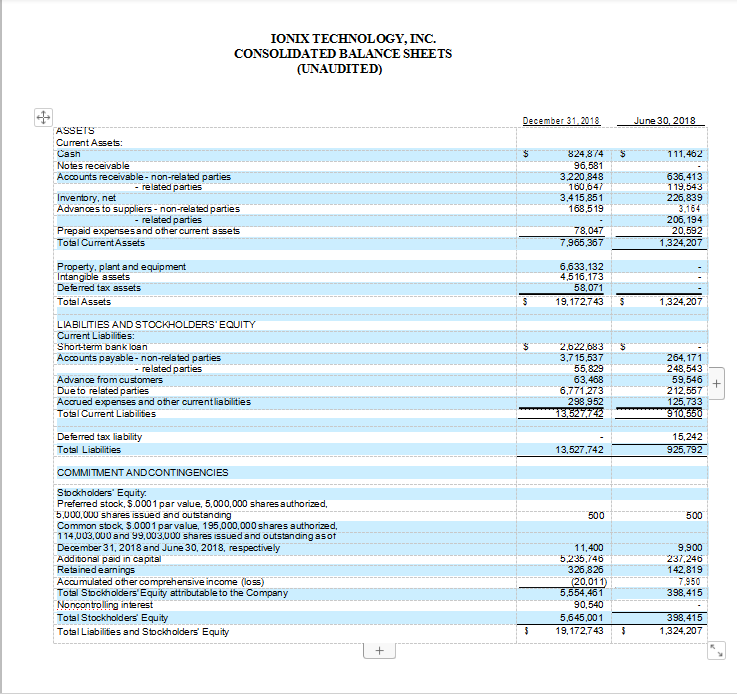Select the value 3,220,848
The image size is (737, 694).
[581, 177]
